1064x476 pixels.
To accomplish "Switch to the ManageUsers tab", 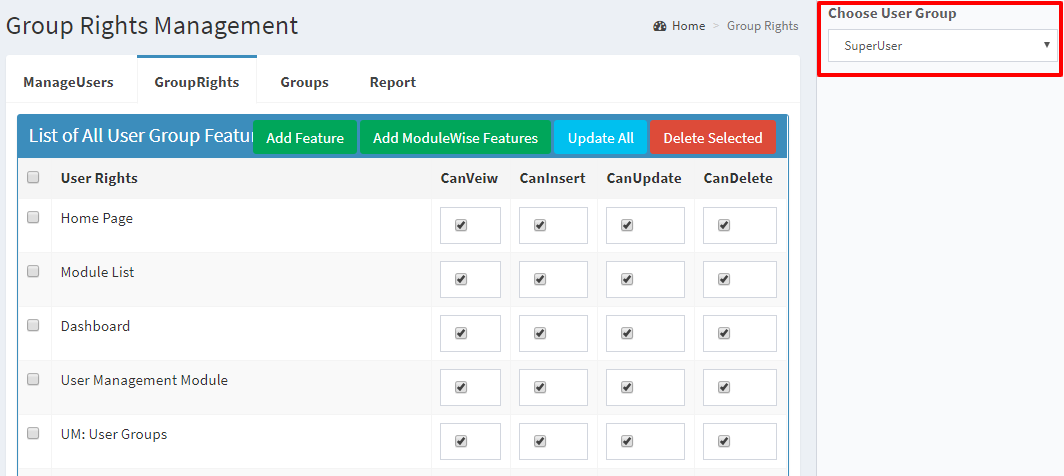I will (x=69, y=82).
